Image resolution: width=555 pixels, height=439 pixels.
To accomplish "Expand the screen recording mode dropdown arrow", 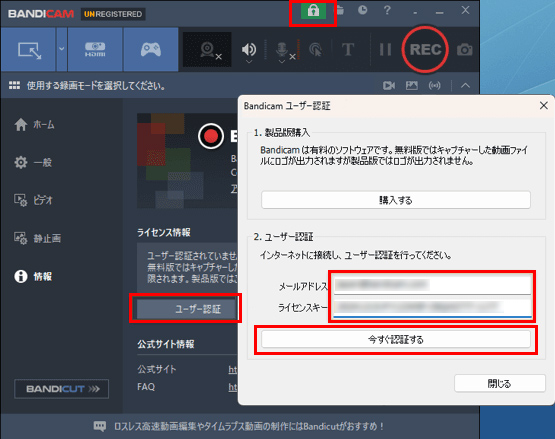I will (x=62, y=49).
